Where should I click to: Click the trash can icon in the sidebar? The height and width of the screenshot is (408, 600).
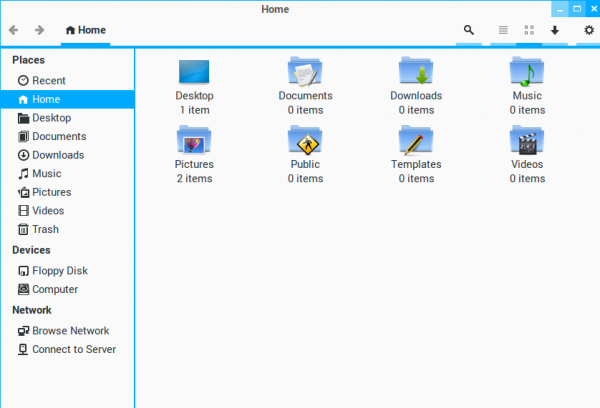[23, 229]
